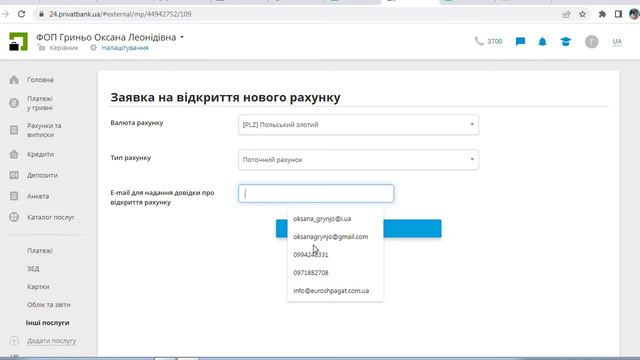Open the notifications bell icon
640x360 pixels.
click(542, 42)
